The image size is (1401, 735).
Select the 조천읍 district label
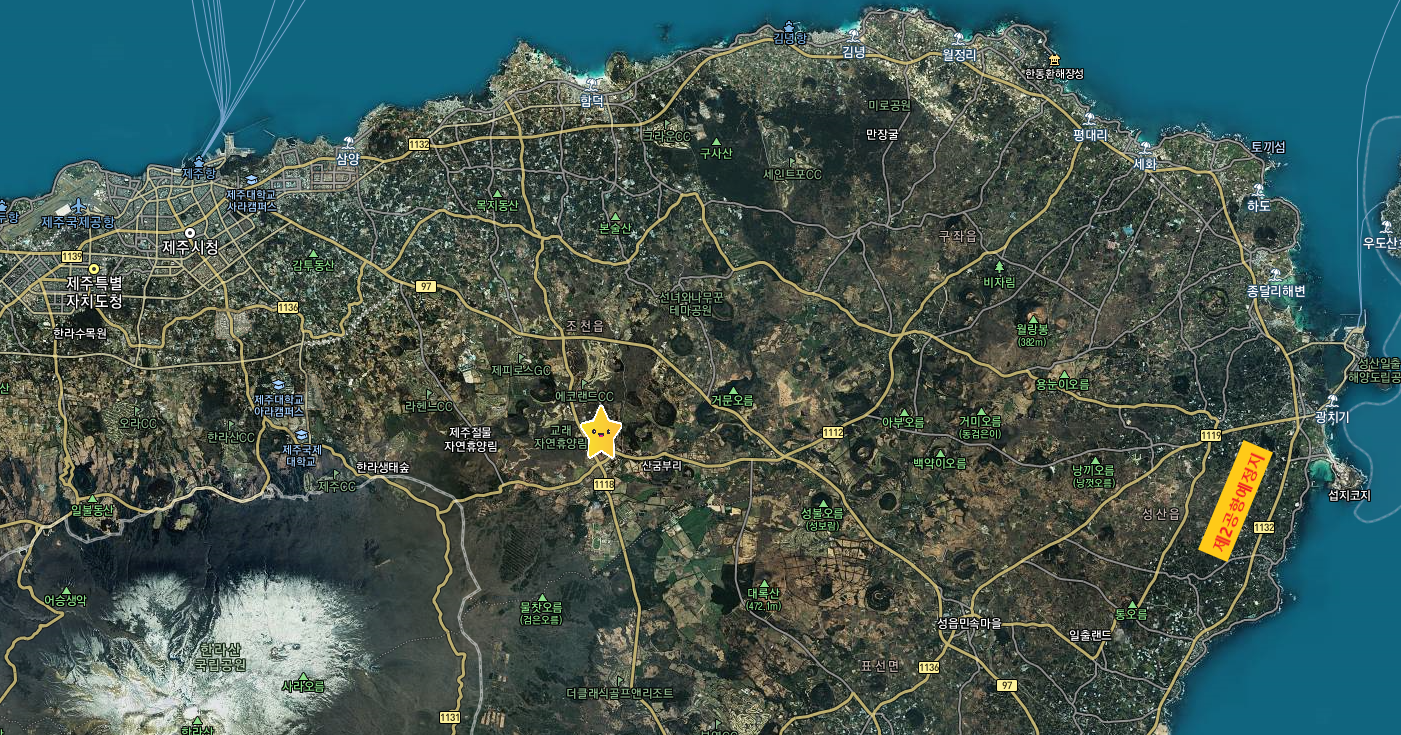(586, 327)
